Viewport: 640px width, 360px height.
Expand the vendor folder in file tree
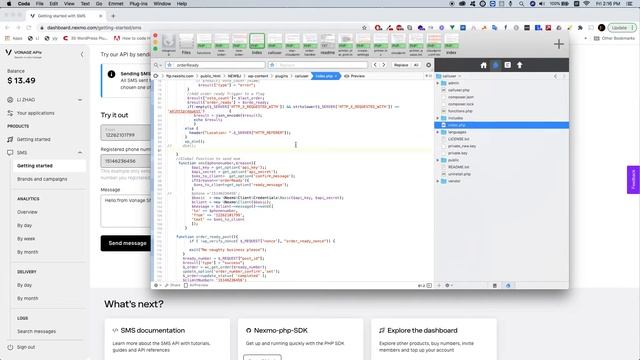(438, 181)
